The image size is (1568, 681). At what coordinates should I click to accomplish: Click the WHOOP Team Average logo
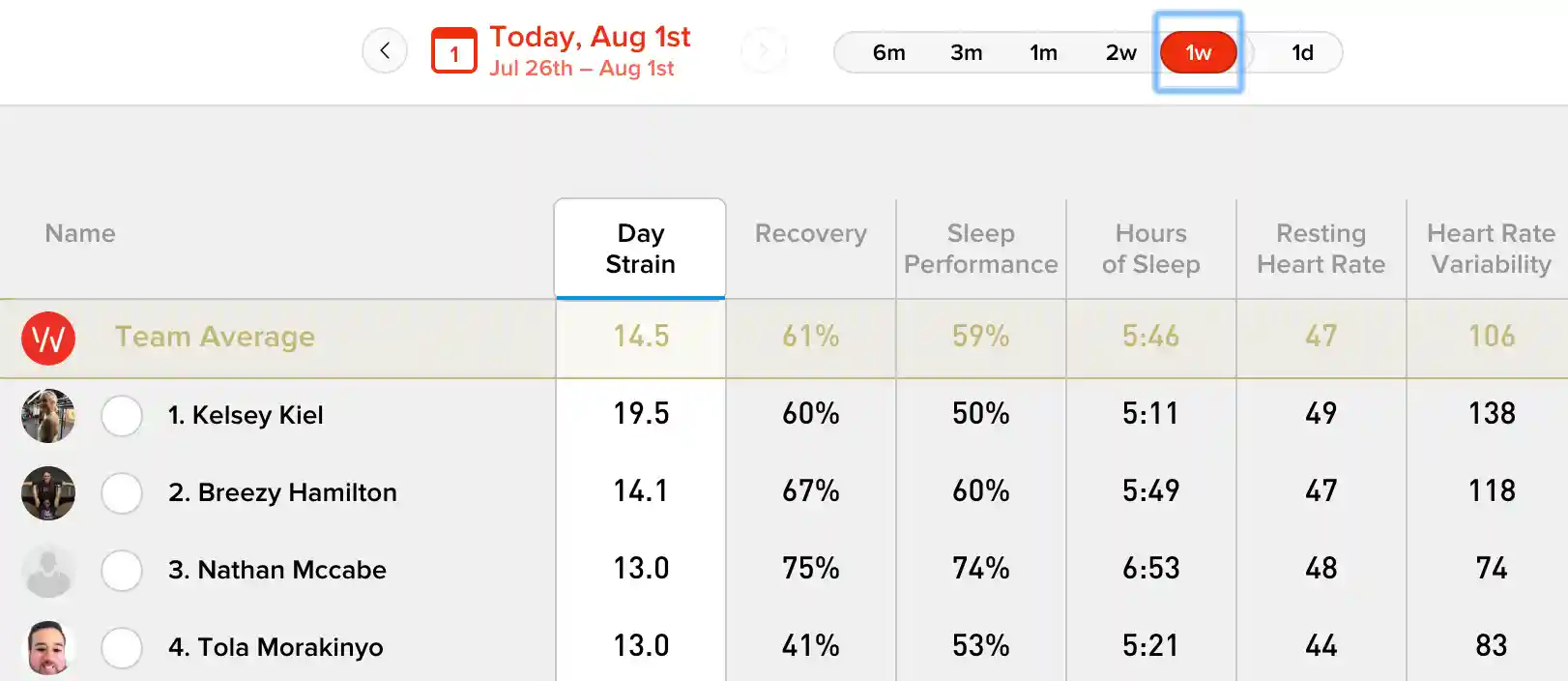point(48,338)
